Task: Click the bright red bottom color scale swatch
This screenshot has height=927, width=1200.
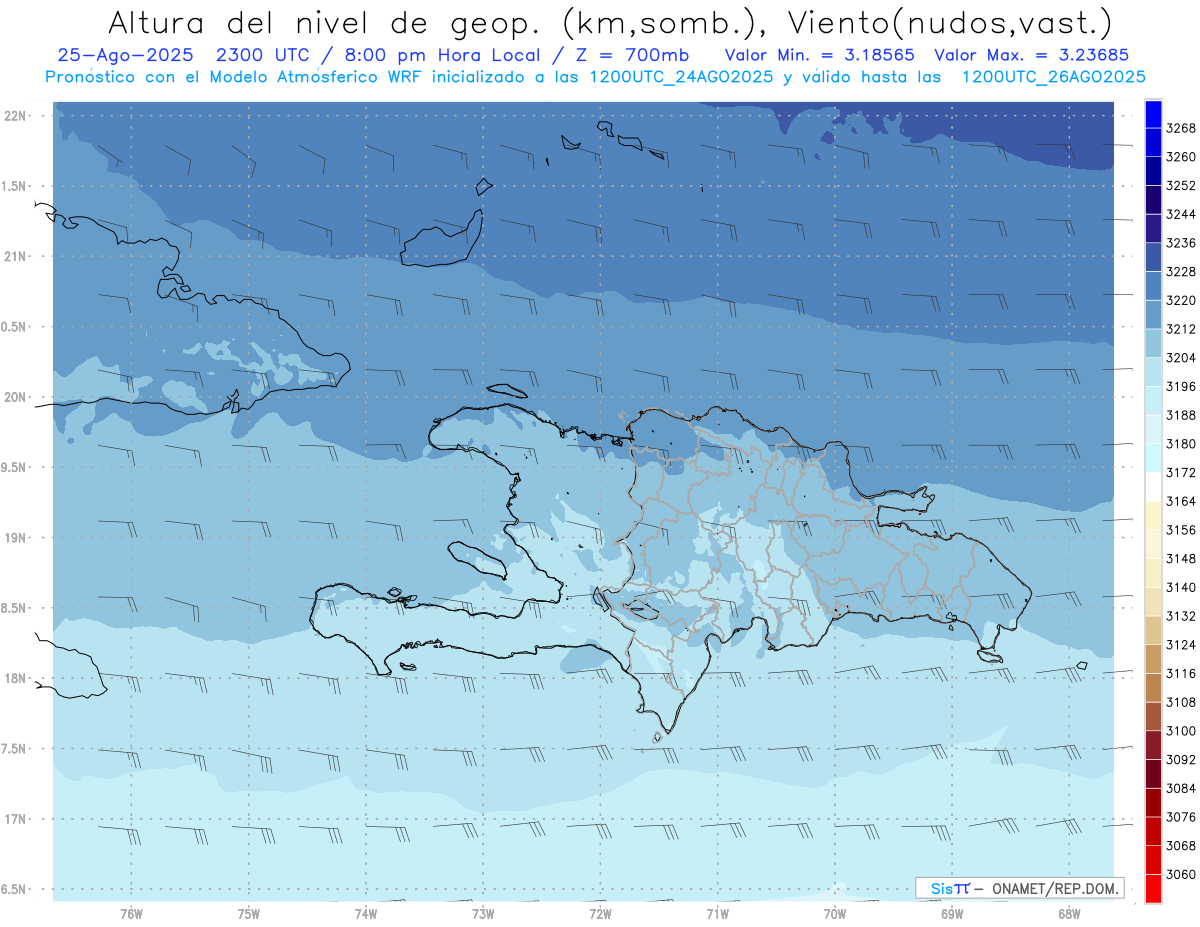Action: [x=1153, y=888]
